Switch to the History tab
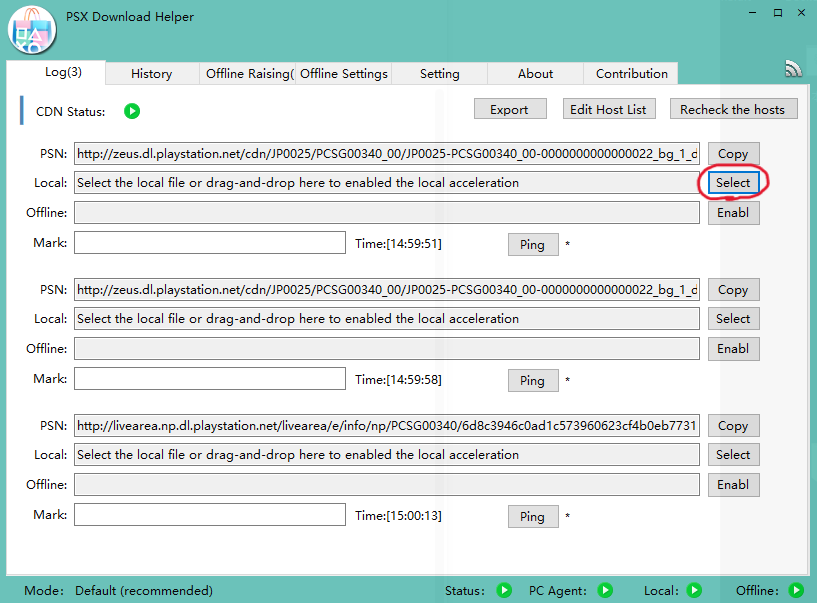Image resolution: width=817 pixels, height=603 pixels. 151,73
